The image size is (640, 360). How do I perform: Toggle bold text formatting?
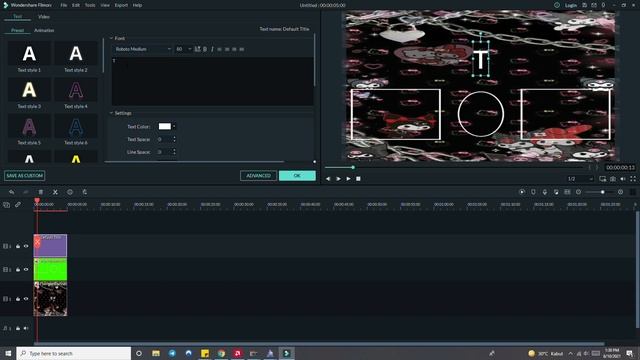point(205,49)
